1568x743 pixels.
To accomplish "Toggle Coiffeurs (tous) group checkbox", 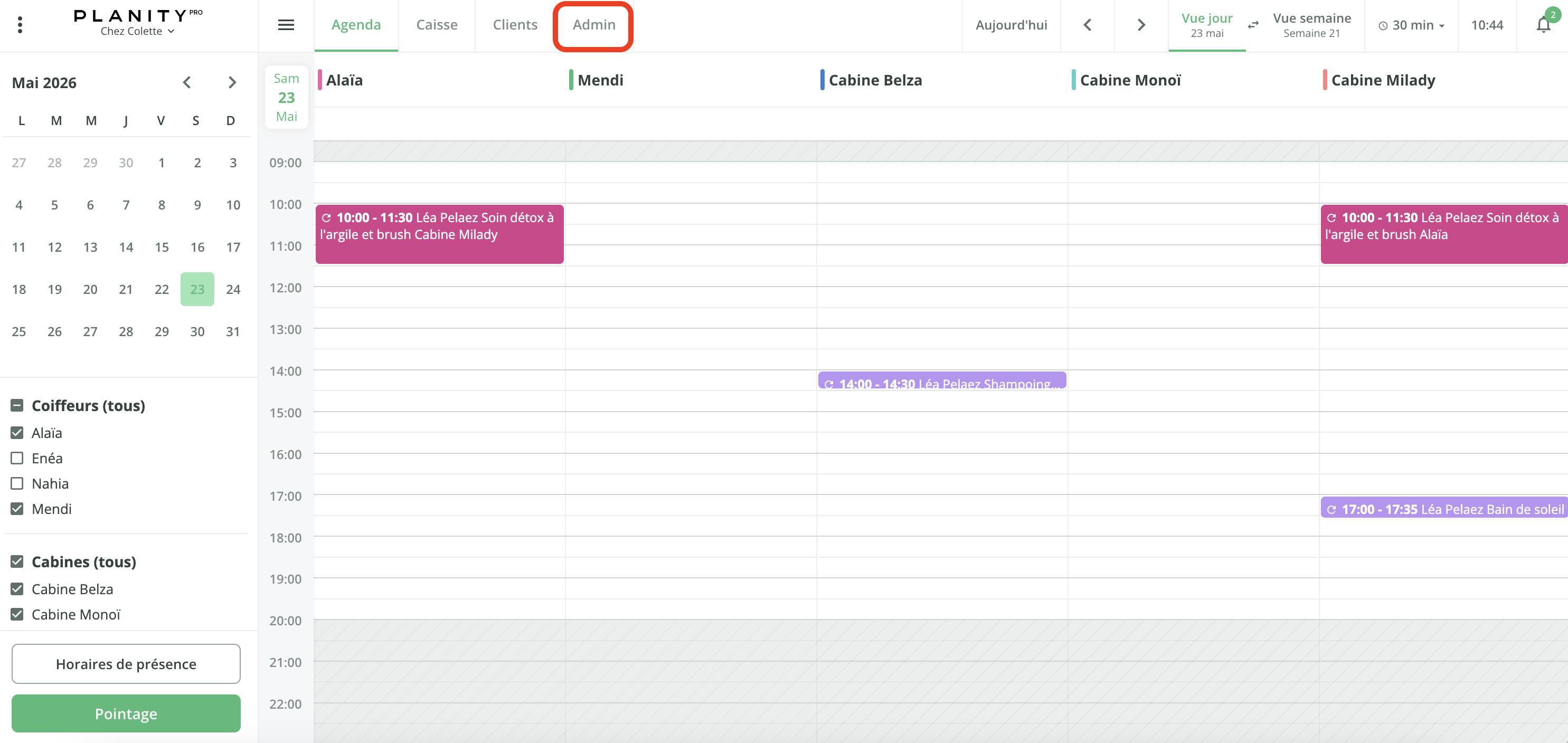I will point(17,405).
